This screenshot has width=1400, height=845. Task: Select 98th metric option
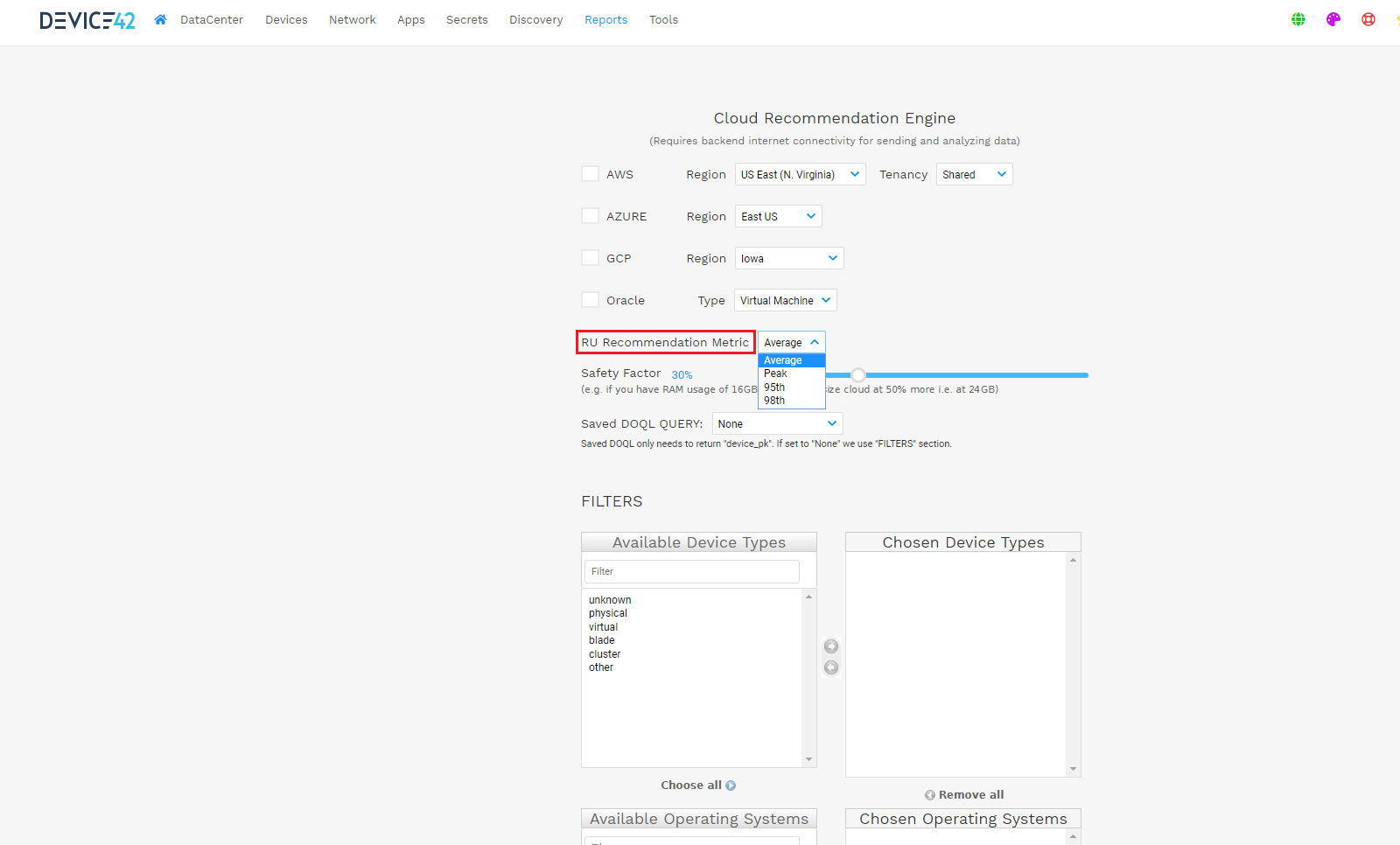pyautogui.click(x=792, y=401)
